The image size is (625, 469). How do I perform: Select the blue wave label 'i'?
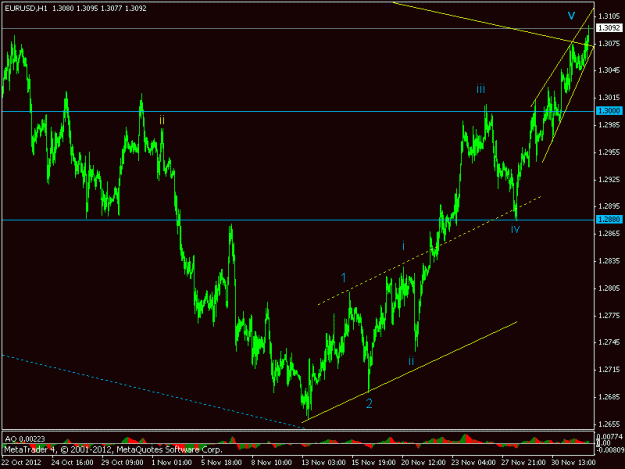(403, 246)
